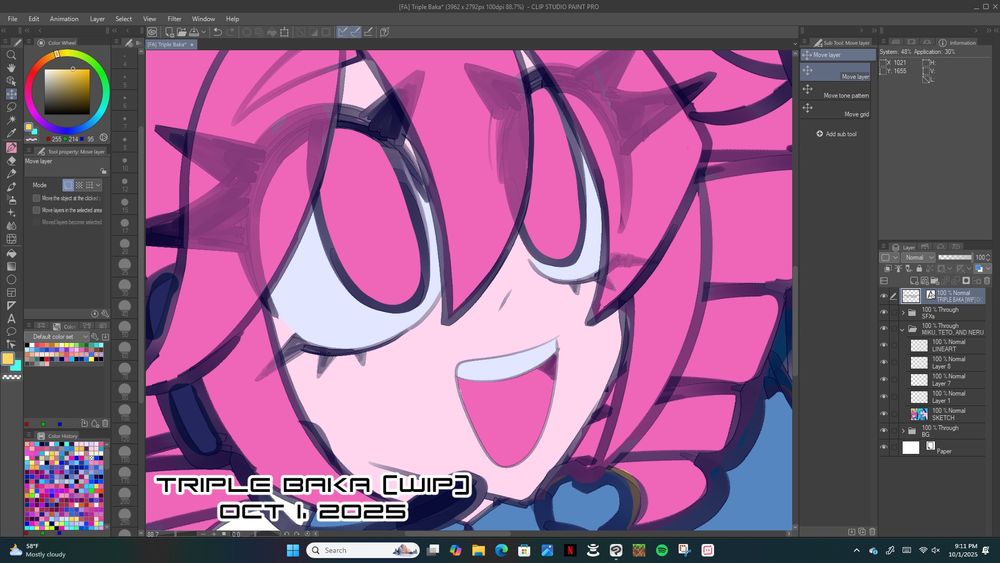Choose the Move grid sub tool
Viewport: 1000px width, 563px height.
point(835,112)
